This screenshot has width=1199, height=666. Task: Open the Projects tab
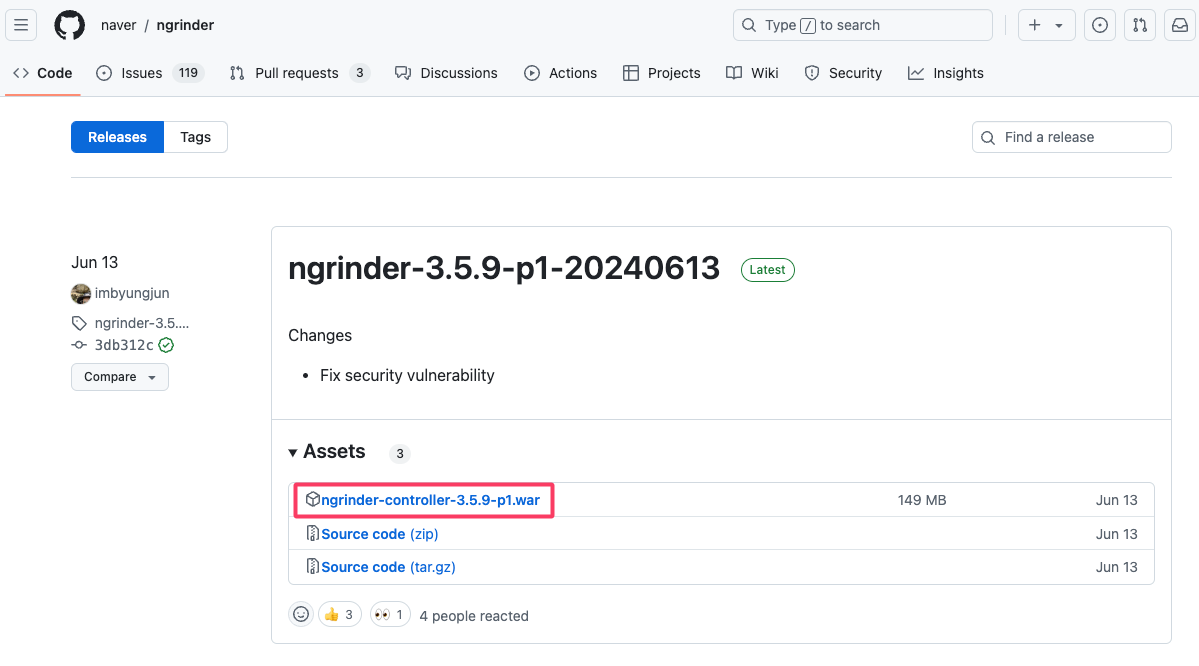(x=661, y=73)
